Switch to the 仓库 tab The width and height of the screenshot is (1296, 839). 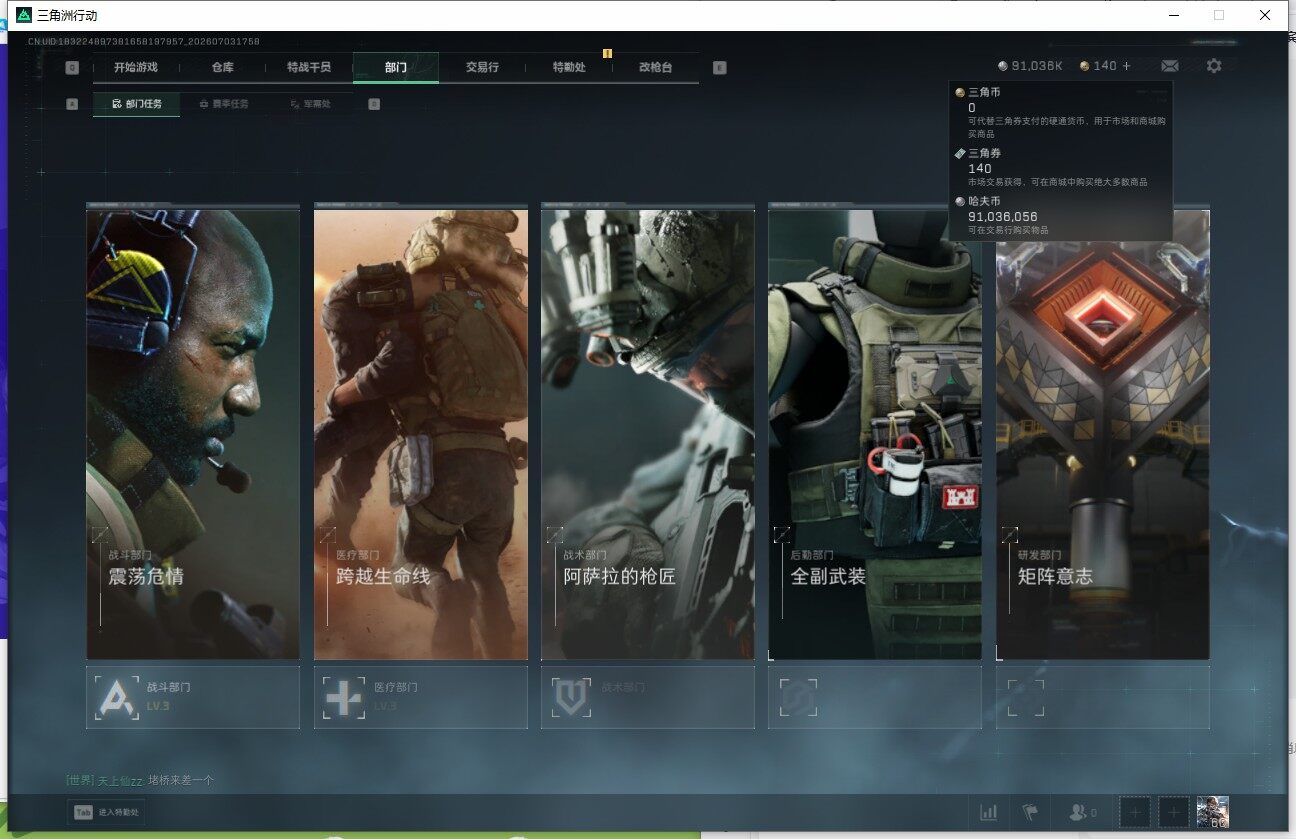tap(222, 67)
